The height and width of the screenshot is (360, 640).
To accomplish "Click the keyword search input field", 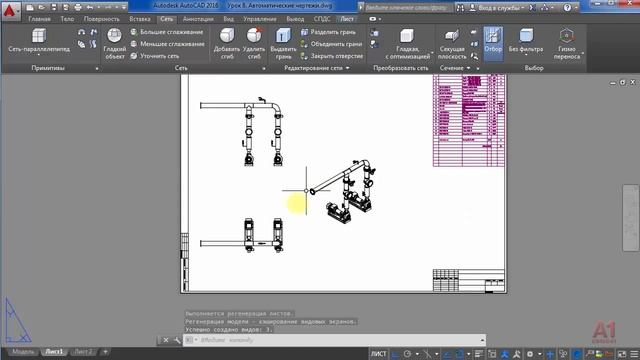I will tap(408, 7).
